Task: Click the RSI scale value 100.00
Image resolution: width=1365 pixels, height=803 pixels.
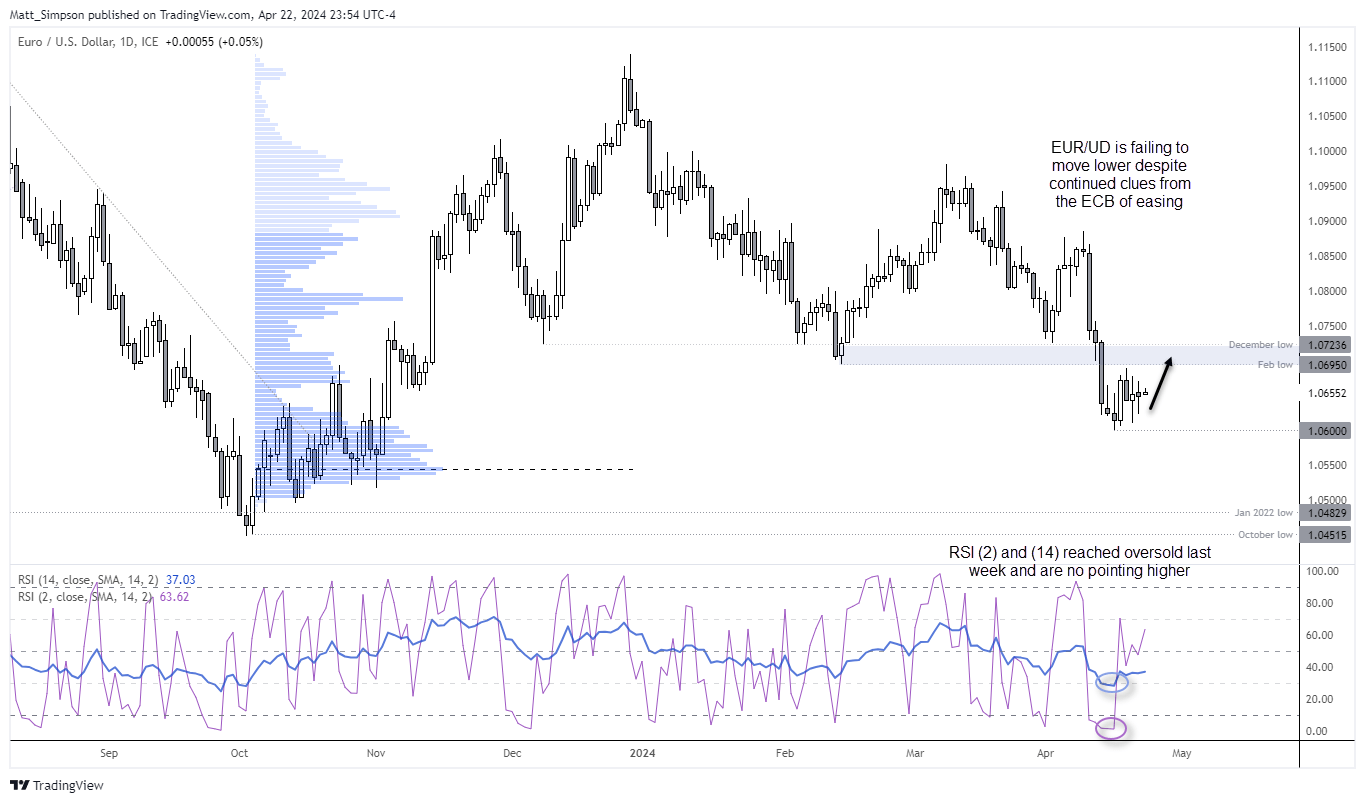Action: click(x=1323, y=571)
